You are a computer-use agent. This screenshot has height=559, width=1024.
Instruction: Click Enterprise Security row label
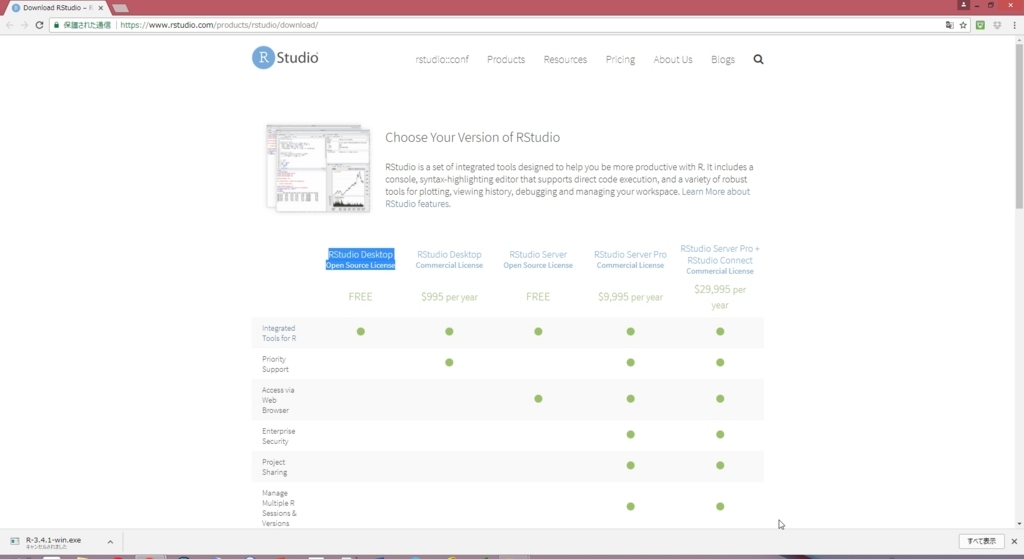tap(279, 436)
